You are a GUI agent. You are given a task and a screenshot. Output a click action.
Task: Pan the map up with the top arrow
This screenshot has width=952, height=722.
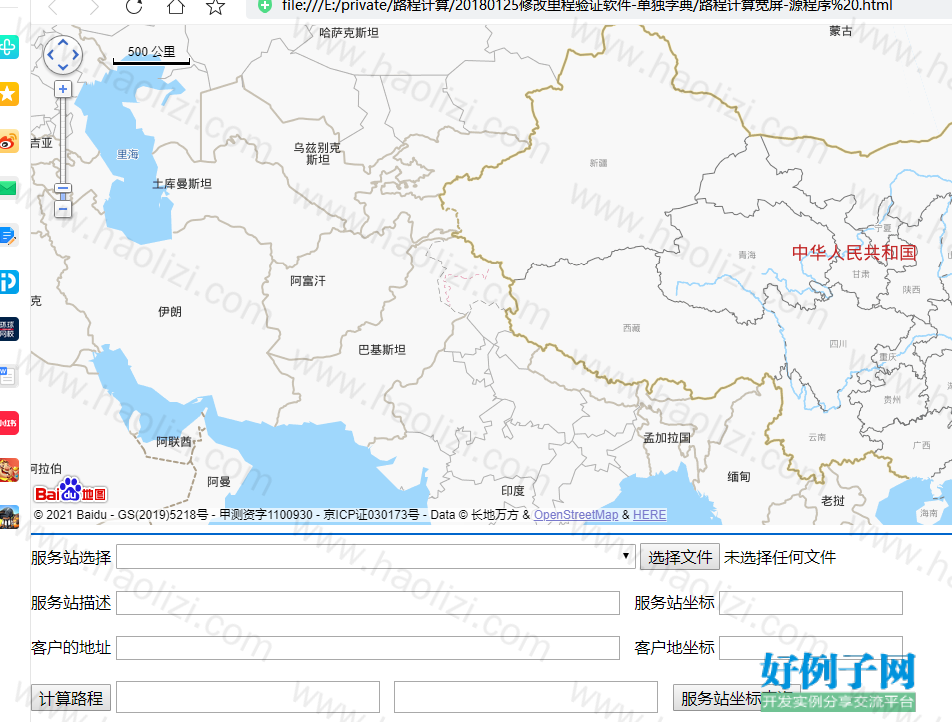click(x=63, y=43)
